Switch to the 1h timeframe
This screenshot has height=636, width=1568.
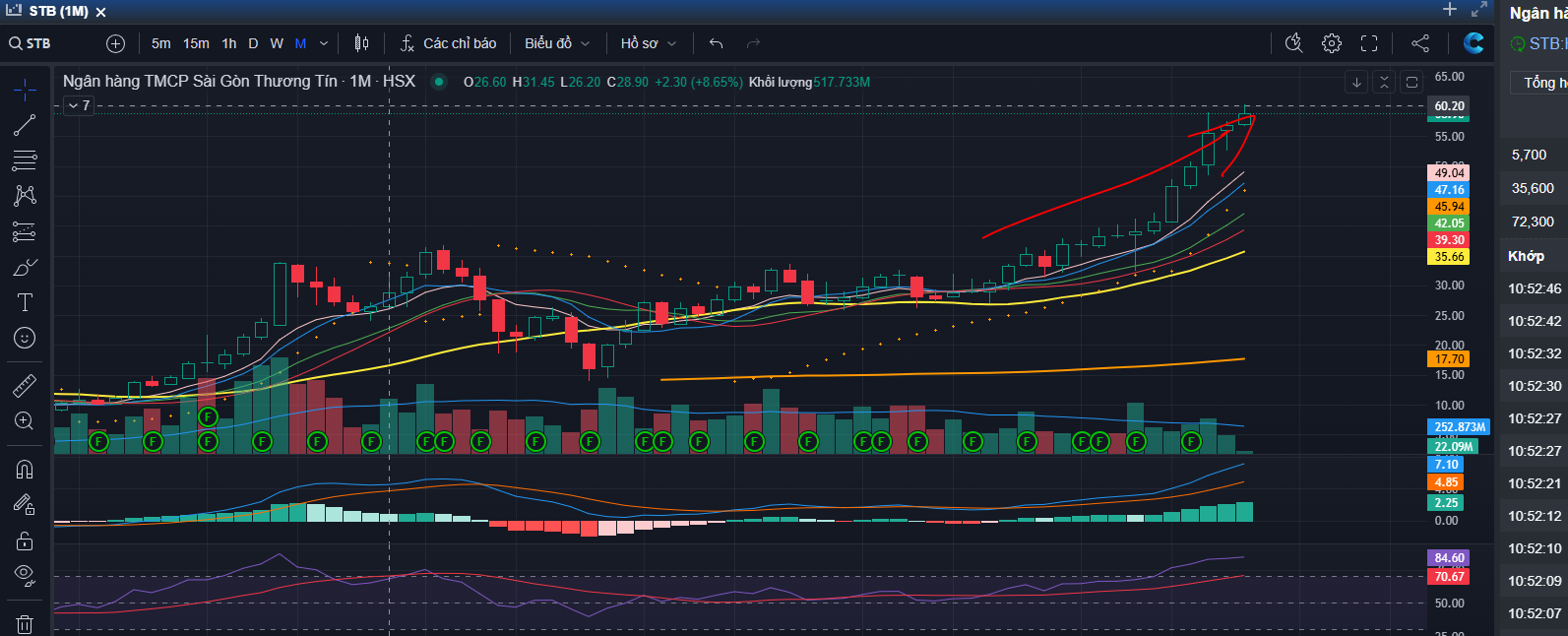coord(229,43)
